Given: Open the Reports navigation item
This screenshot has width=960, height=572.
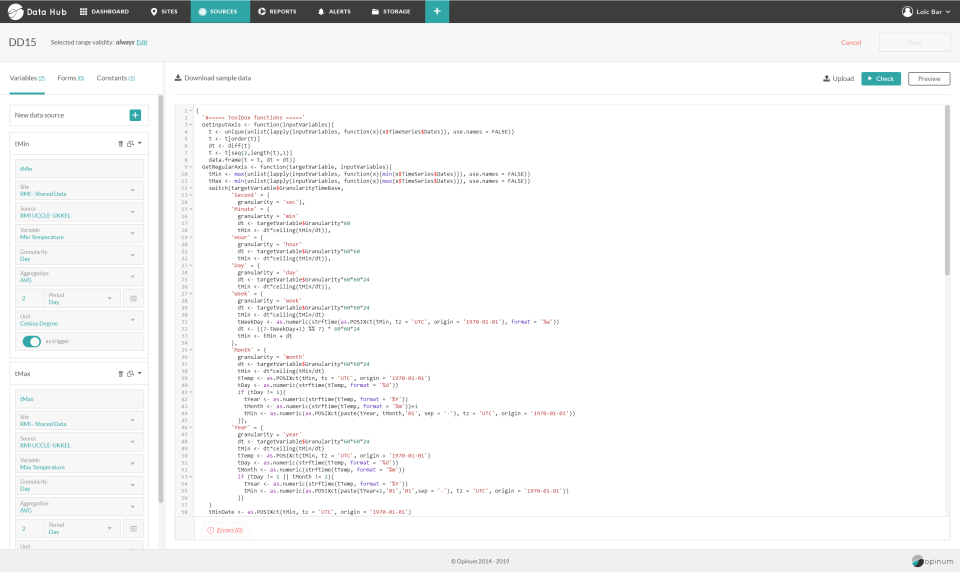Looking at the screenshot, I should pos(277,12).
